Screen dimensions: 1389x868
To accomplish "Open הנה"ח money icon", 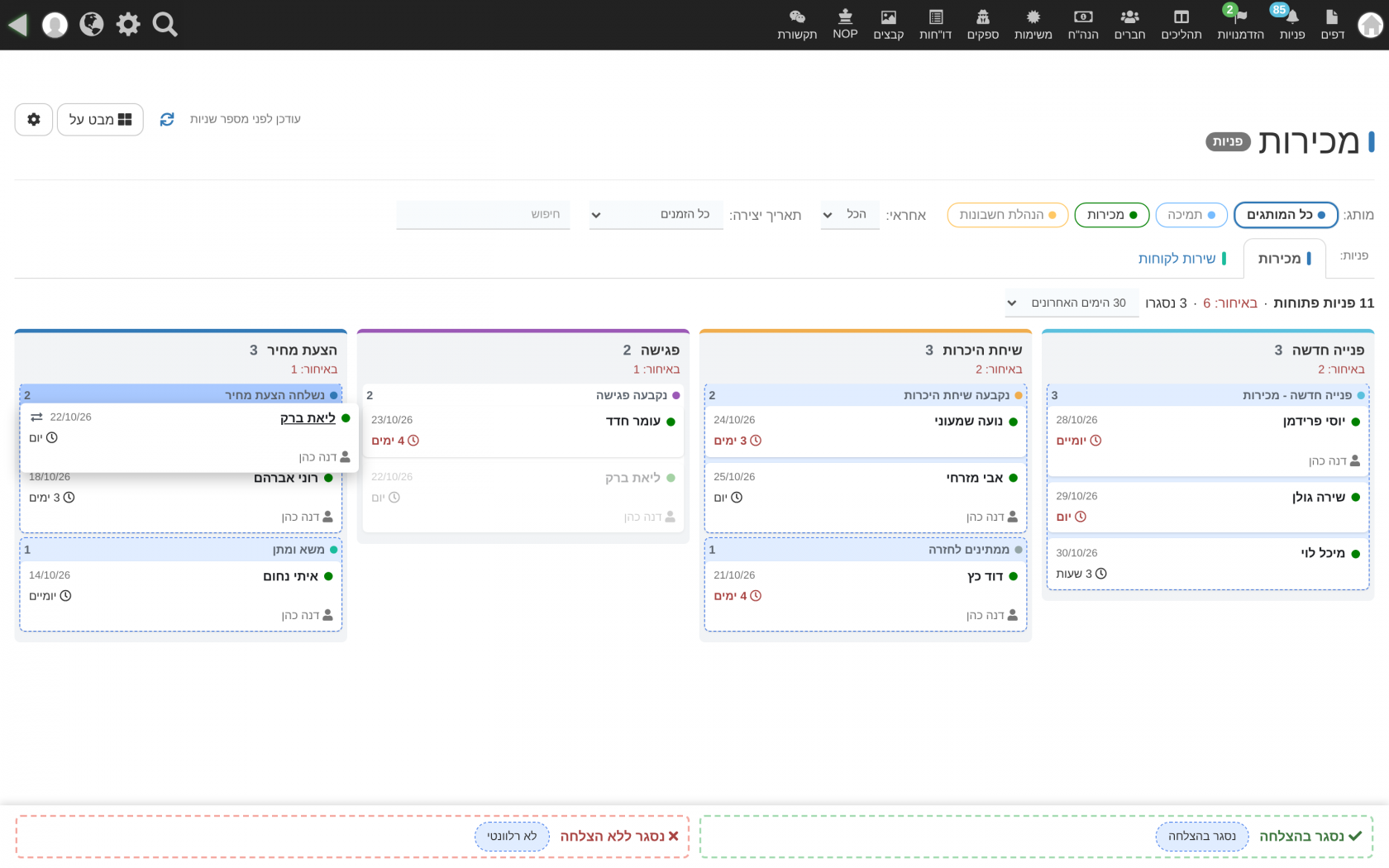I will tap(1082, 25).
